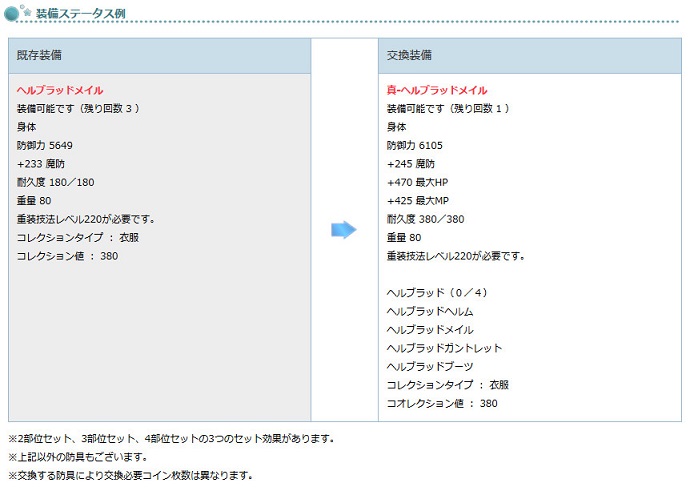The image size is (690, 491).
Task: Click the ヘルブラッドガントレット set item
Action: coord(444,348)
